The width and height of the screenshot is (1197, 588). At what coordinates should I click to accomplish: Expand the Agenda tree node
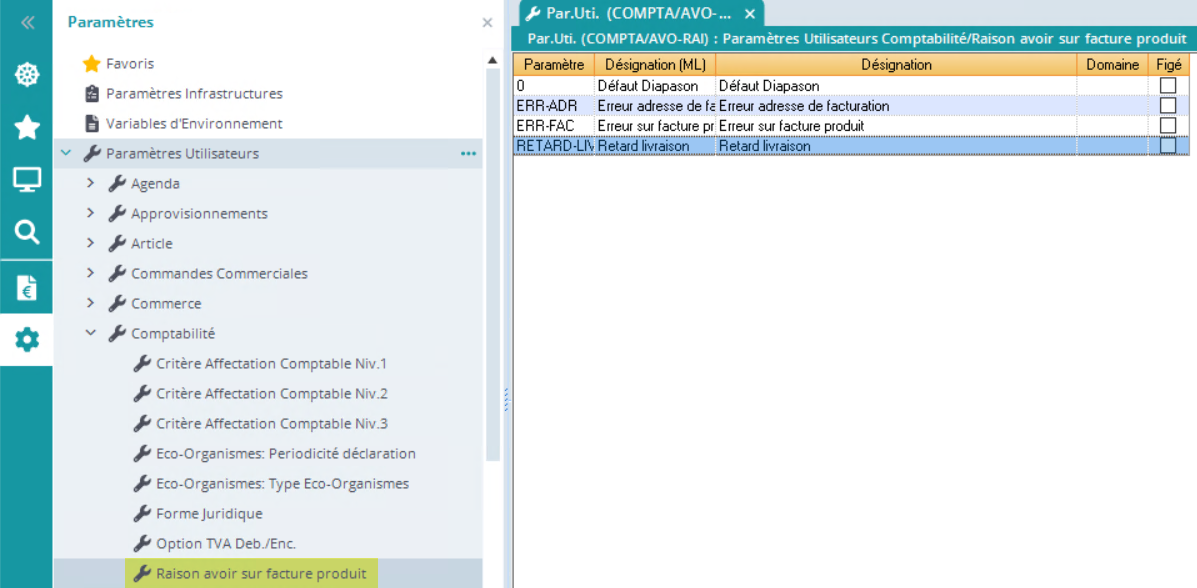(91, 184)
